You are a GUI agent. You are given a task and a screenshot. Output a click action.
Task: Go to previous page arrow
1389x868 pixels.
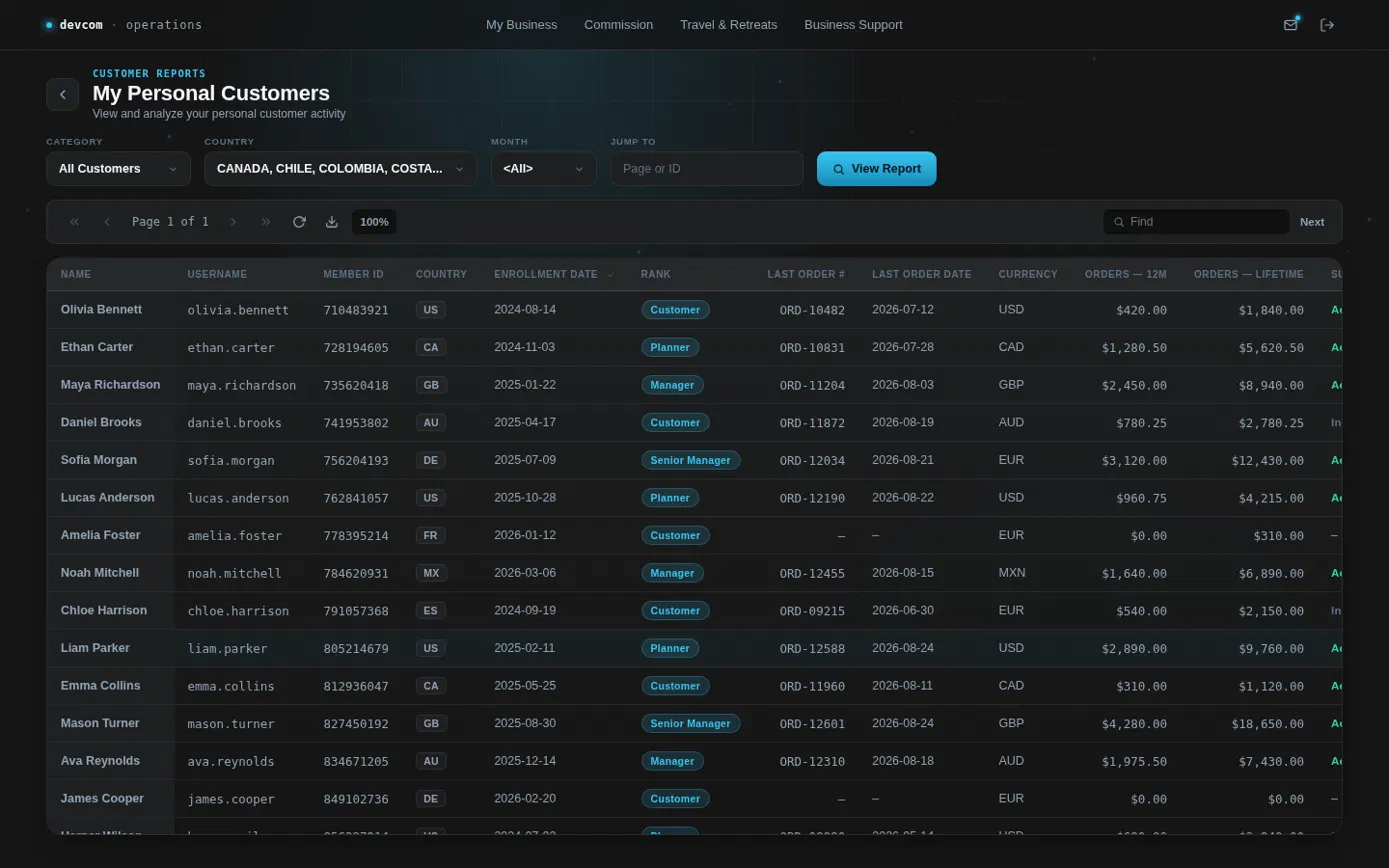(x=107, y=222)
